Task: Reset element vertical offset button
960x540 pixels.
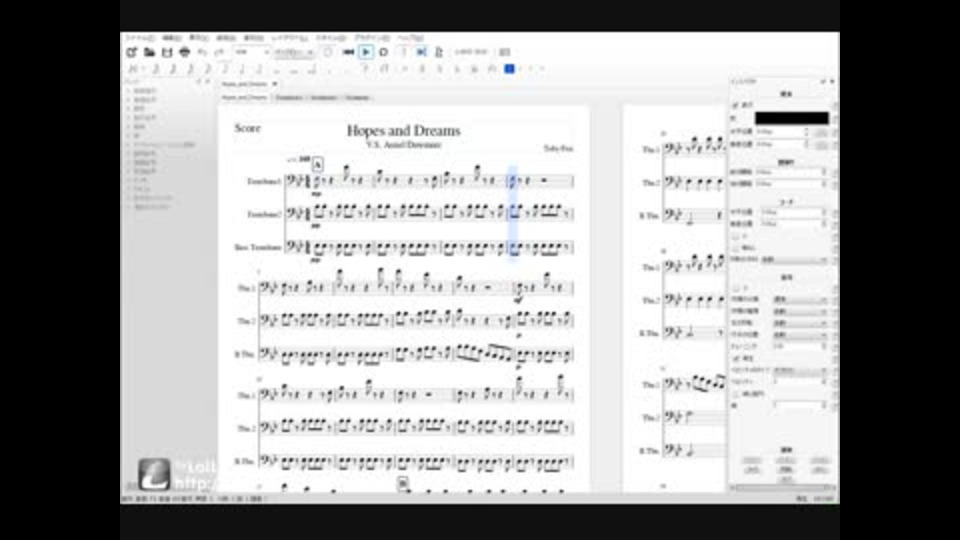Action: pyautogui.click(x=822, y=144)
